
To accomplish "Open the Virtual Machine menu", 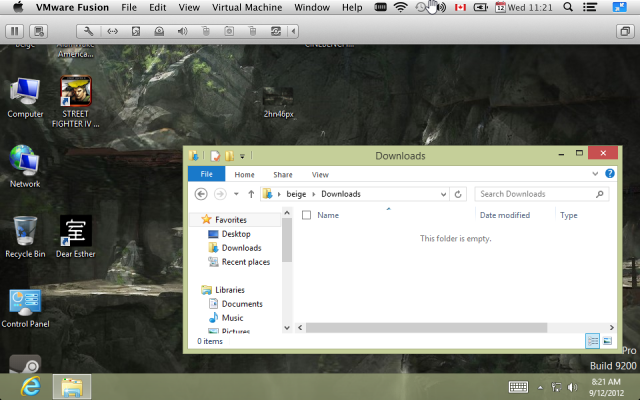I will 247,7.
